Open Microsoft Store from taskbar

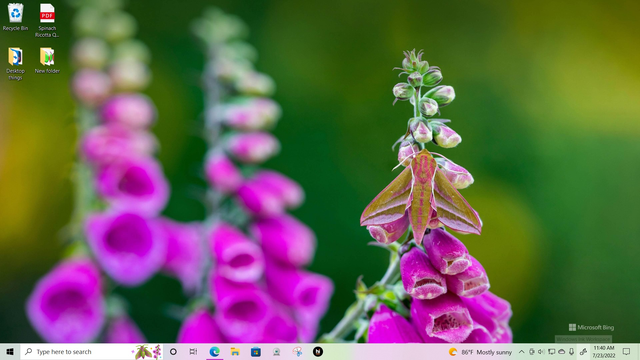[256, 351]
